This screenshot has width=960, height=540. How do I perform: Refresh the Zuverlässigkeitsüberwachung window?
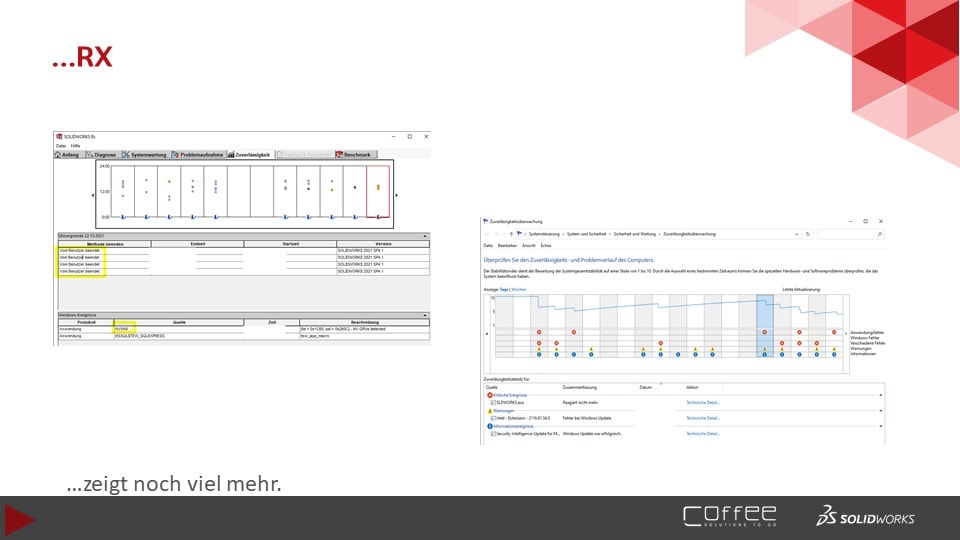coord(808,234)
